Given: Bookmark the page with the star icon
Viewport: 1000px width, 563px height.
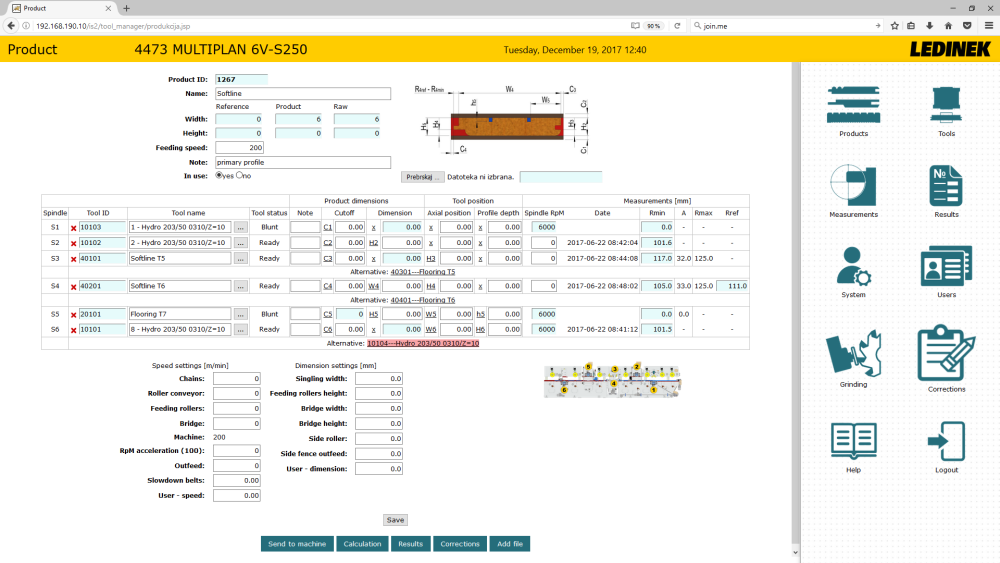Looking at the screenshot, I should pyautogui.click(x=894, y=26).
